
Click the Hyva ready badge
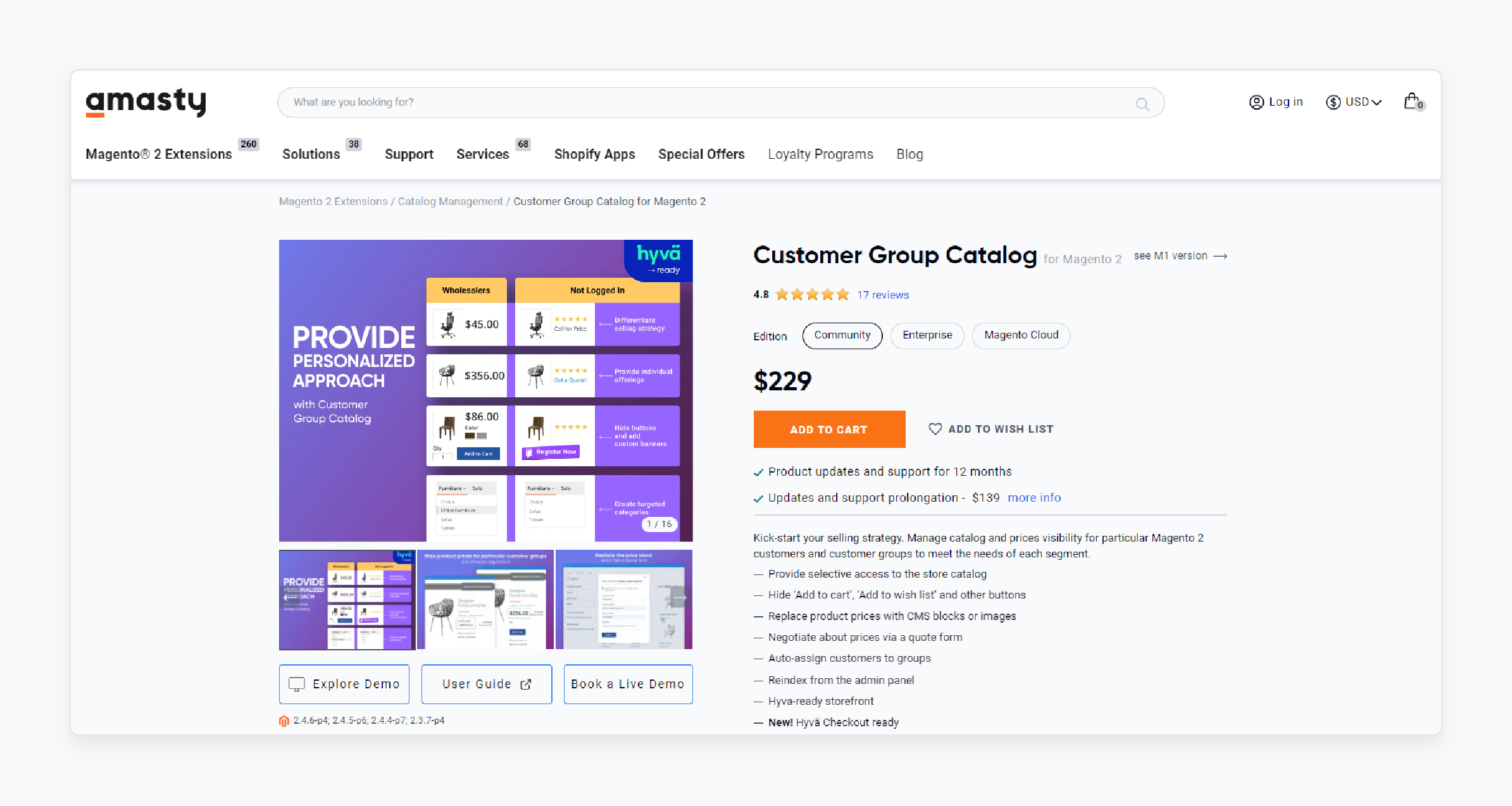(x=658, y=259)
